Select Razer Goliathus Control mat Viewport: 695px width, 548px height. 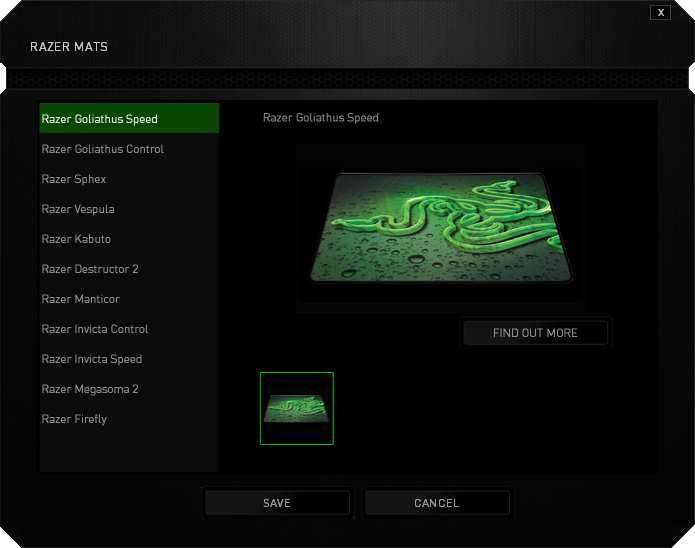(x=129, y=149)
